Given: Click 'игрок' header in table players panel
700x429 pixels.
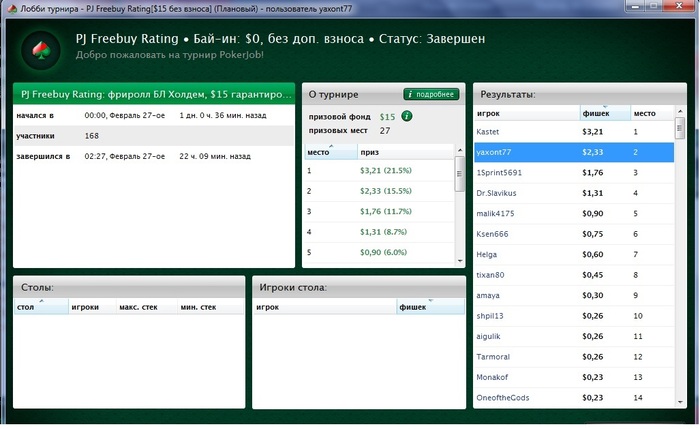Looking at the screenshot, I should click(325, 307).
